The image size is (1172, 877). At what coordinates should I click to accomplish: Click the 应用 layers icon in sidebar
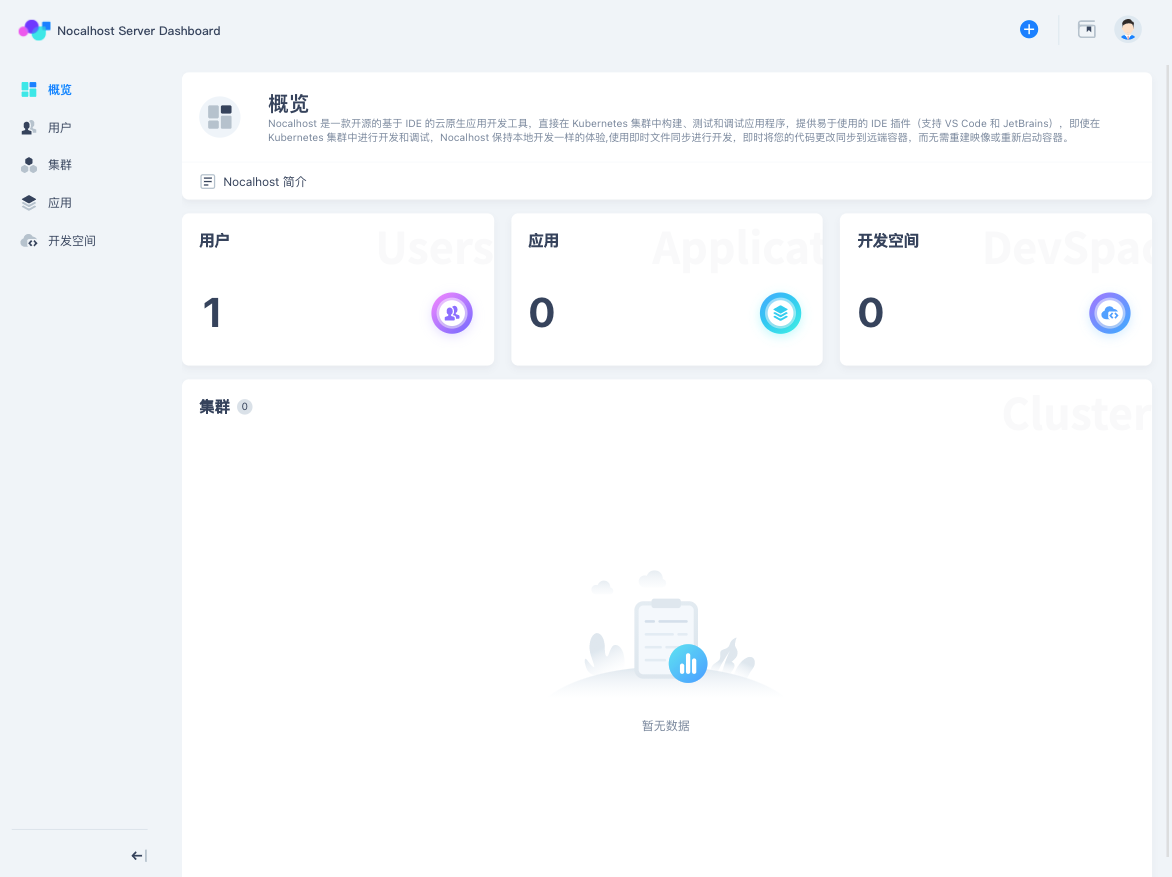tap(29, 203)
